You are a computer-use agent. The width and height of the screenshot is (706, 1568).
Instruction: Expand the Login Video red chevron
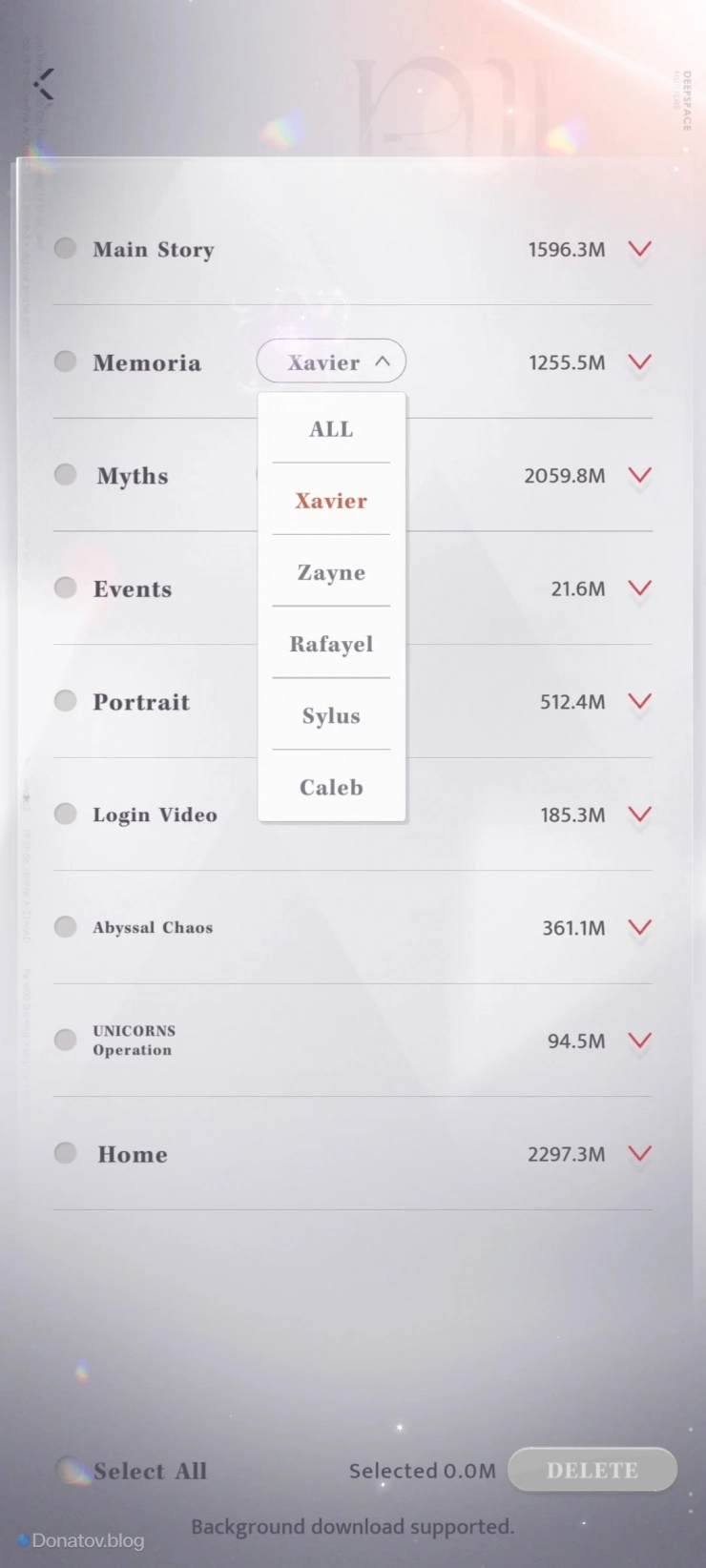(x=639, y=815)
